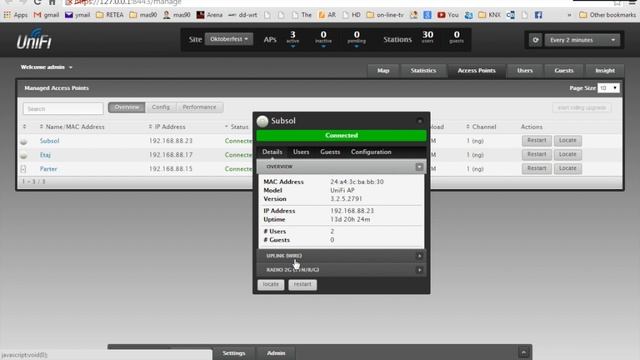Open the HD bookmark
Image resolution: width=640 pixels, height=360 pixels.
351,15
